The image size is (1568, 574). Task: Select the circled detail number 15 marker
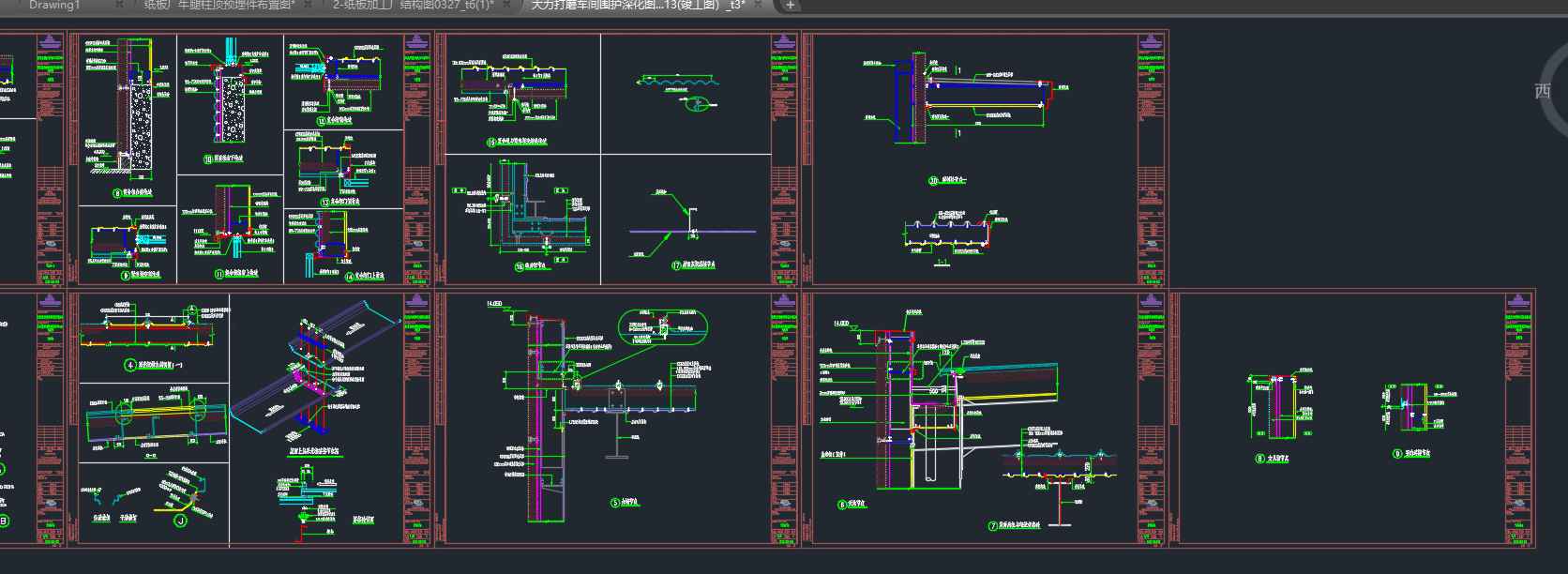[491, 143]
